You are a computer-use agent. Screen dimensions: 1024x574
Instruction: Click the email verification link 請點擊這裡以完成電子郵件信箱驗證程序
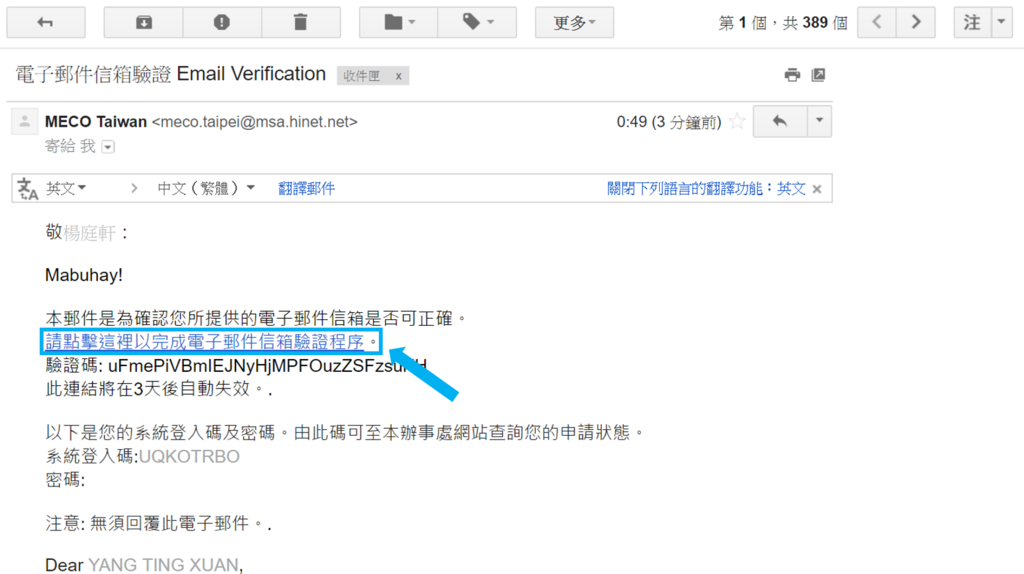tap(204, 342)
